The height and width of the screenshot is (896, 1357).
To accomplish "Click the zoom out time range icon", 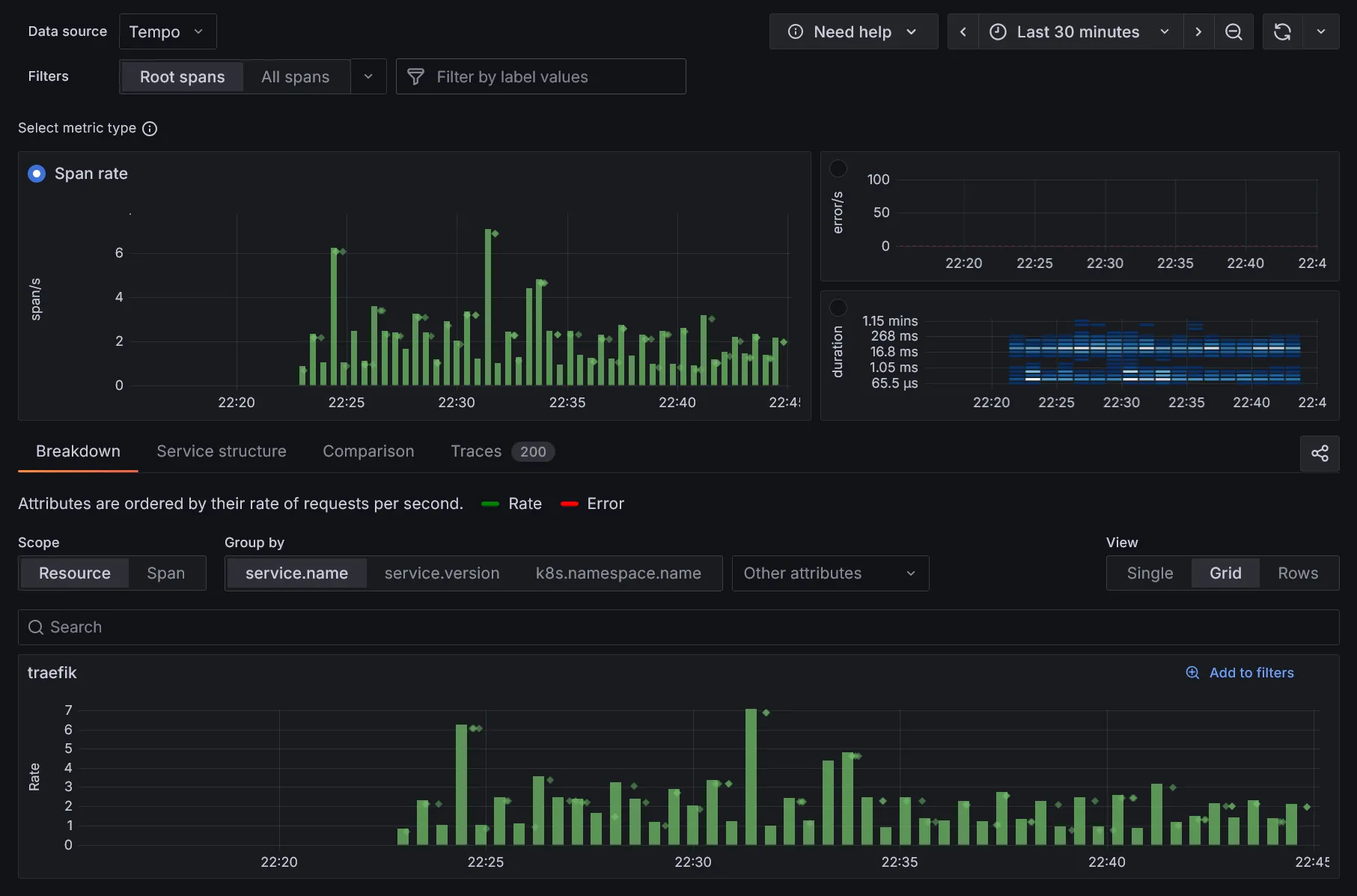I will click(1234, 31).
